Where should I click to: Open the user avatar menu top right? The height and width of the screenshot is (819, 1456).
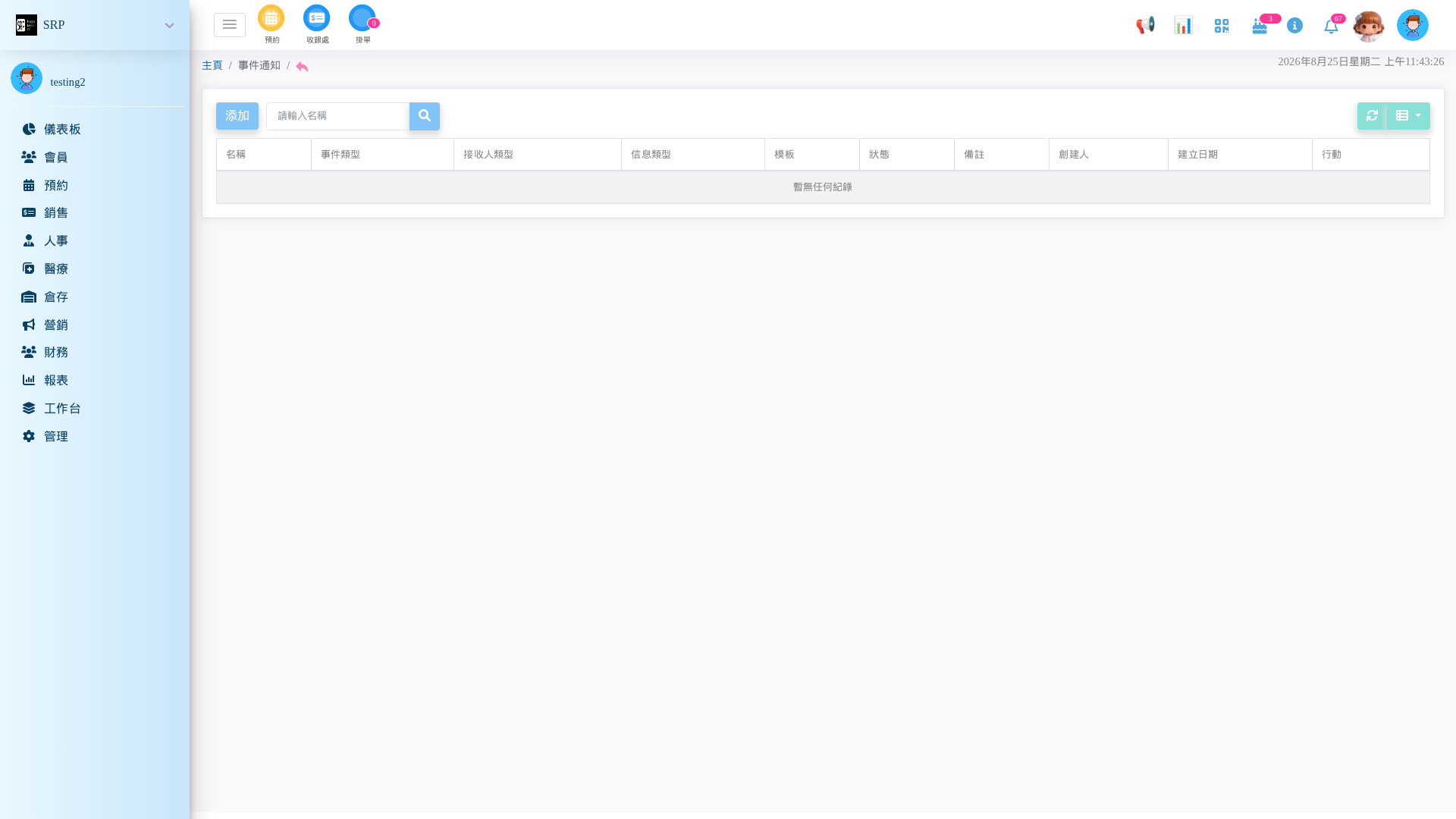1413,25
